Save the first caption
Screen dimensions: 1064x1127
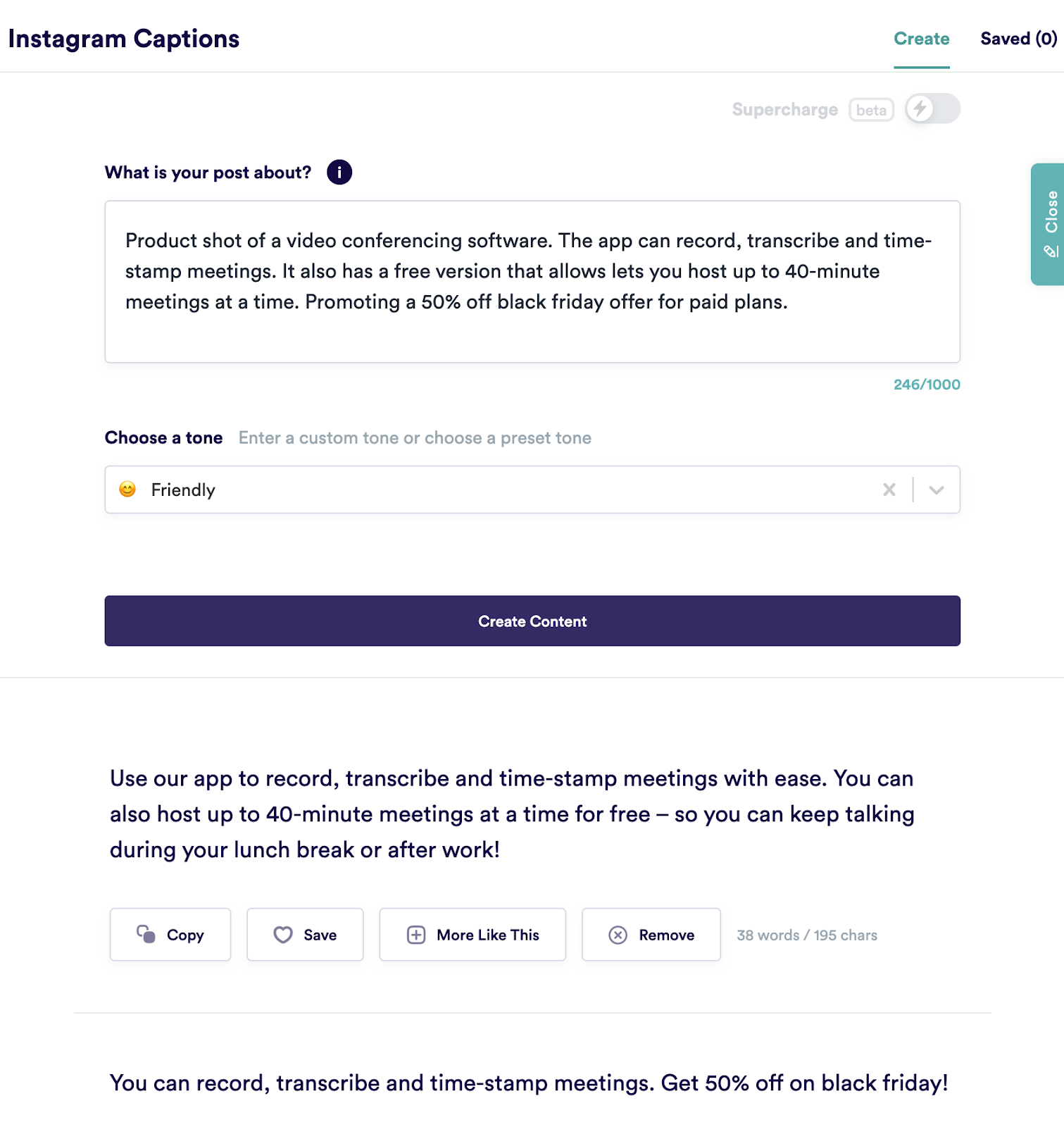pyautogui.click(x=305, y=935)
